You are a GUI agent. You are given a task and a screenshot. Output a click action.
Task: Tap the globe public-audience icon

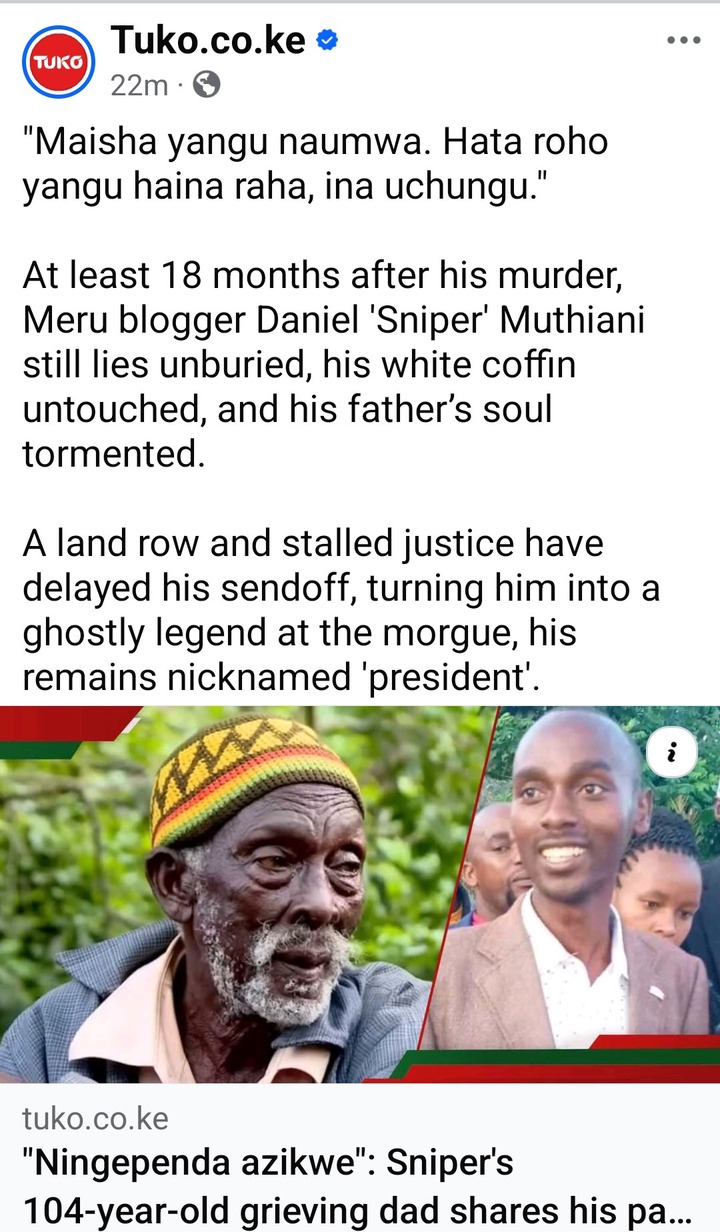pyautogui.click(x=205, y=86)
